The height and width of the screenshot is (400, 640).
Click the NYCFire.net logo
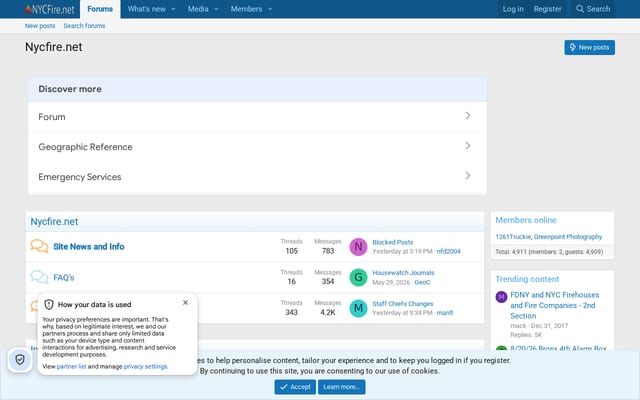click(x=49, y=9)
